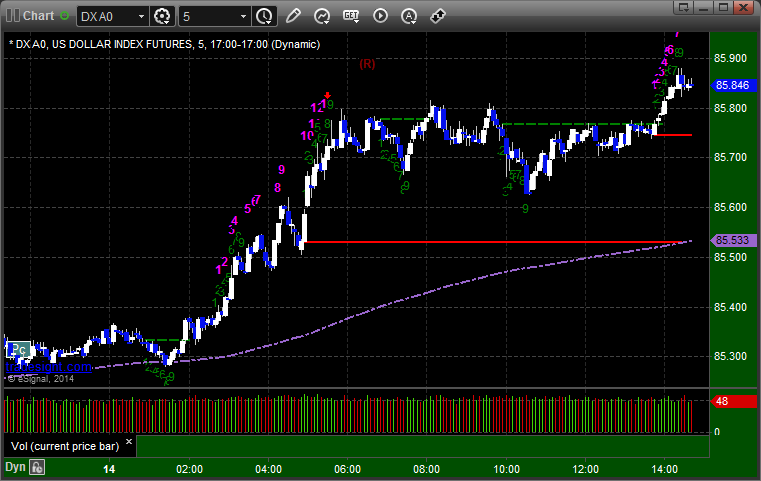Click the red (R) marker on chart
Viewport: 761px width, 481px height.
367,64
